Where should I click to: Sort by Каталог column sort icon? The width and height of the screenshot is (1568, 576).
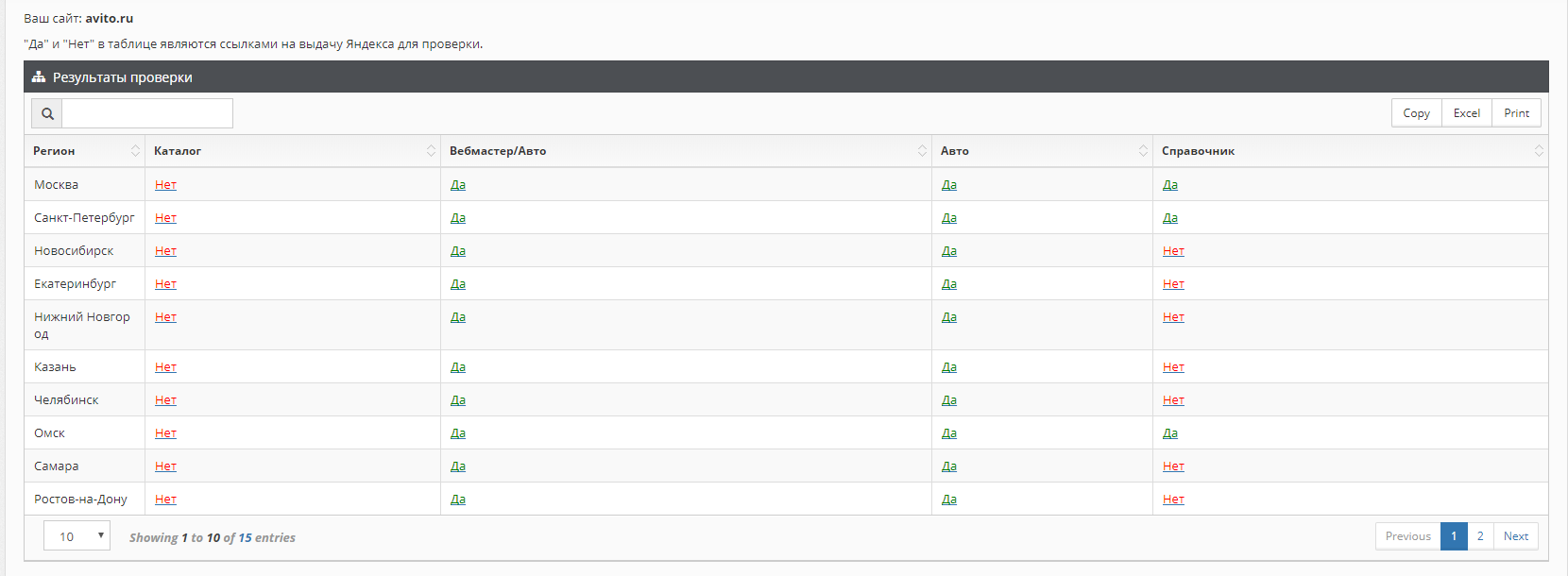431,151
